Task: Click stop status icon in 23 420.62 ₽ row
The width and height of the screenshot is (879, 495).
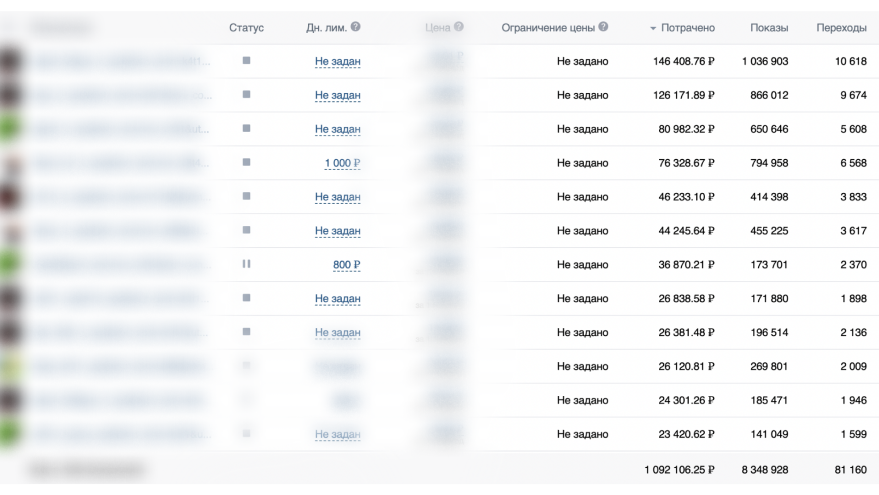Action: [x=246, y=434]
